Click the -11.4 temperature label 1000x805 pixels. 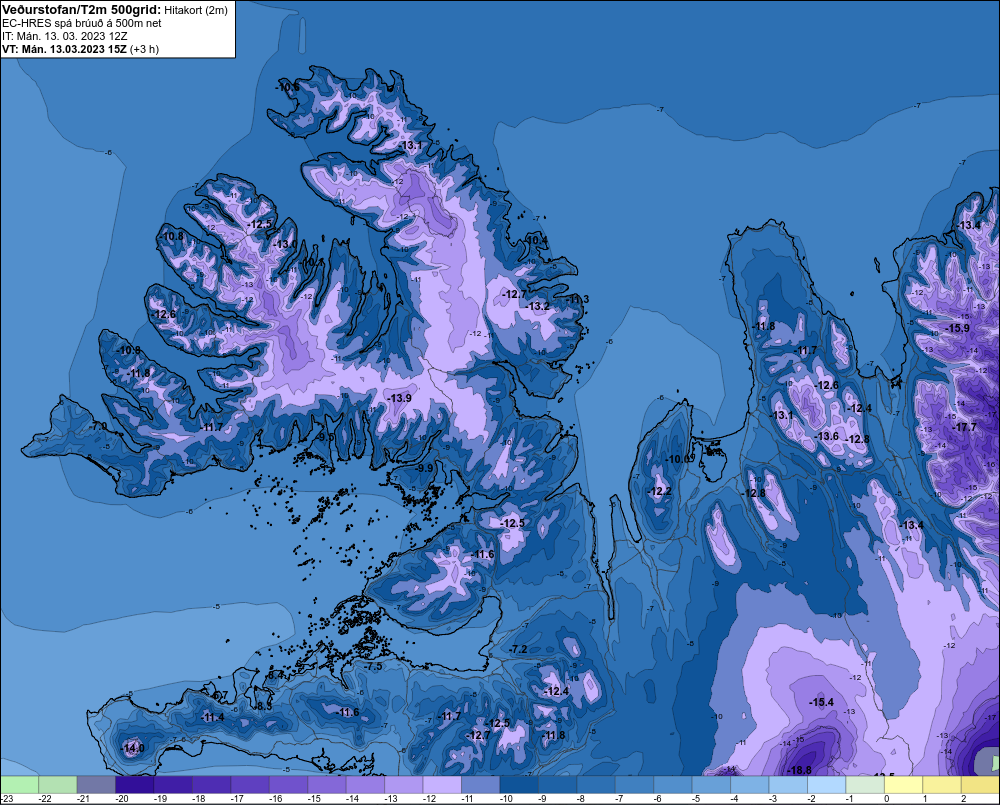(x=213, y=718)
